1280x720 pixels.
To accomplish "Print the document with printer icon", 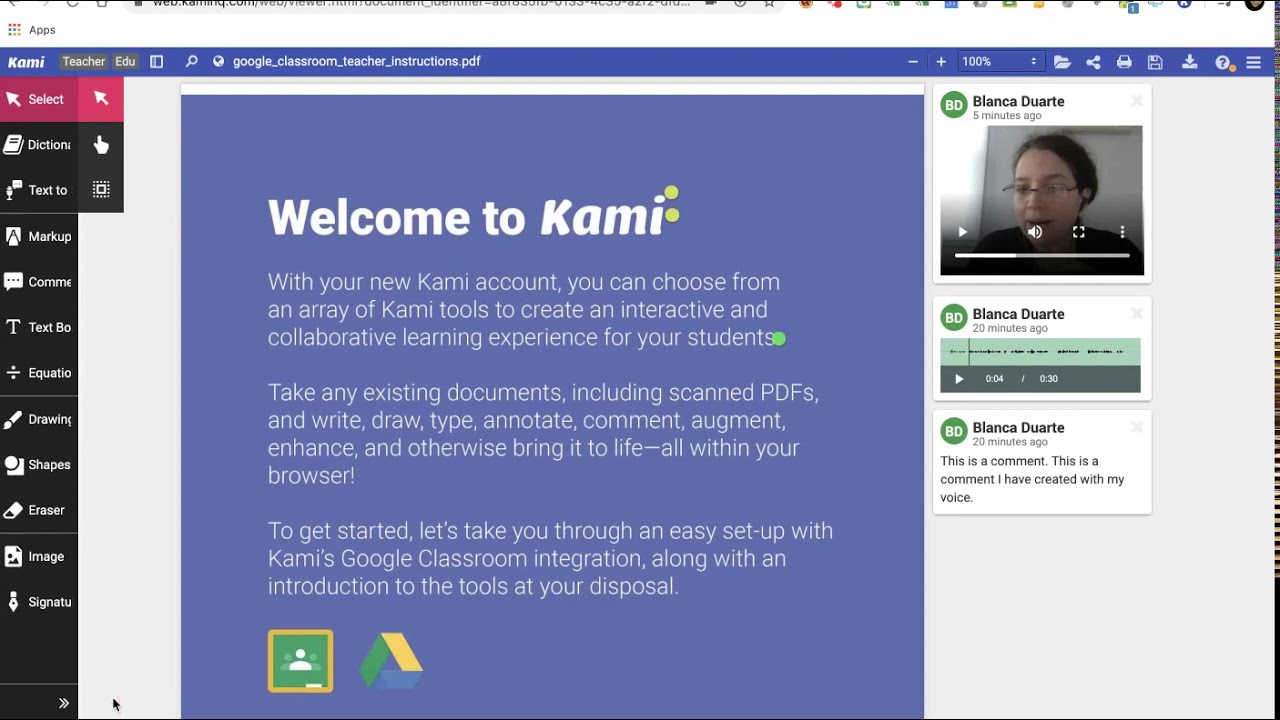I will 1124,62.
